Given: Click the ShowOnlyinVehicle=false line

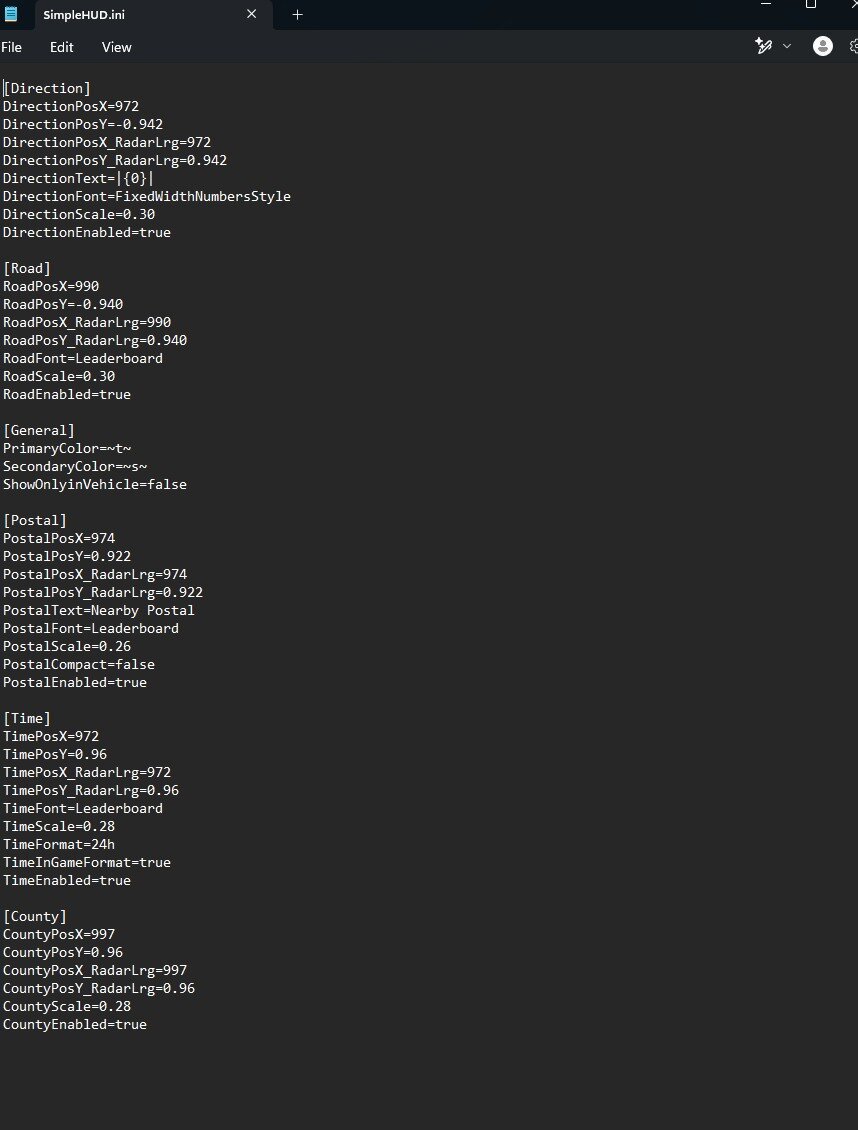Looking at the screenshot, I should click(95, 484).
